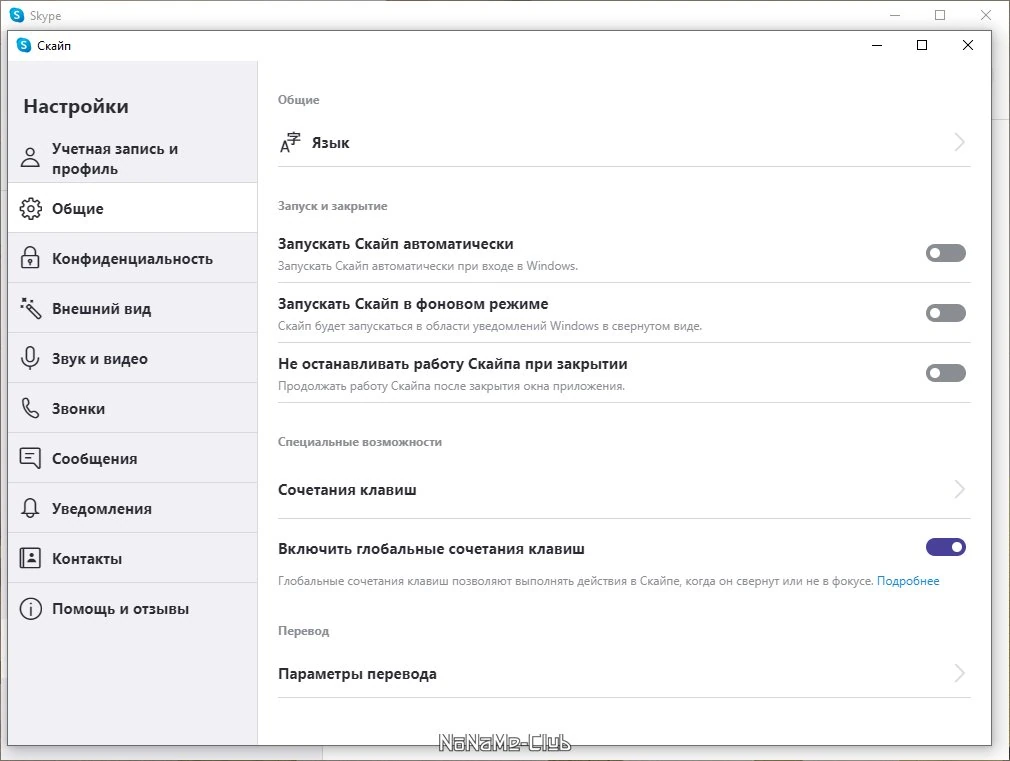The height and width of the screenshot is (761, 1010).
Task: Enable Запускать Скайп автоматически toggle
Action: [x=946, y=253]
